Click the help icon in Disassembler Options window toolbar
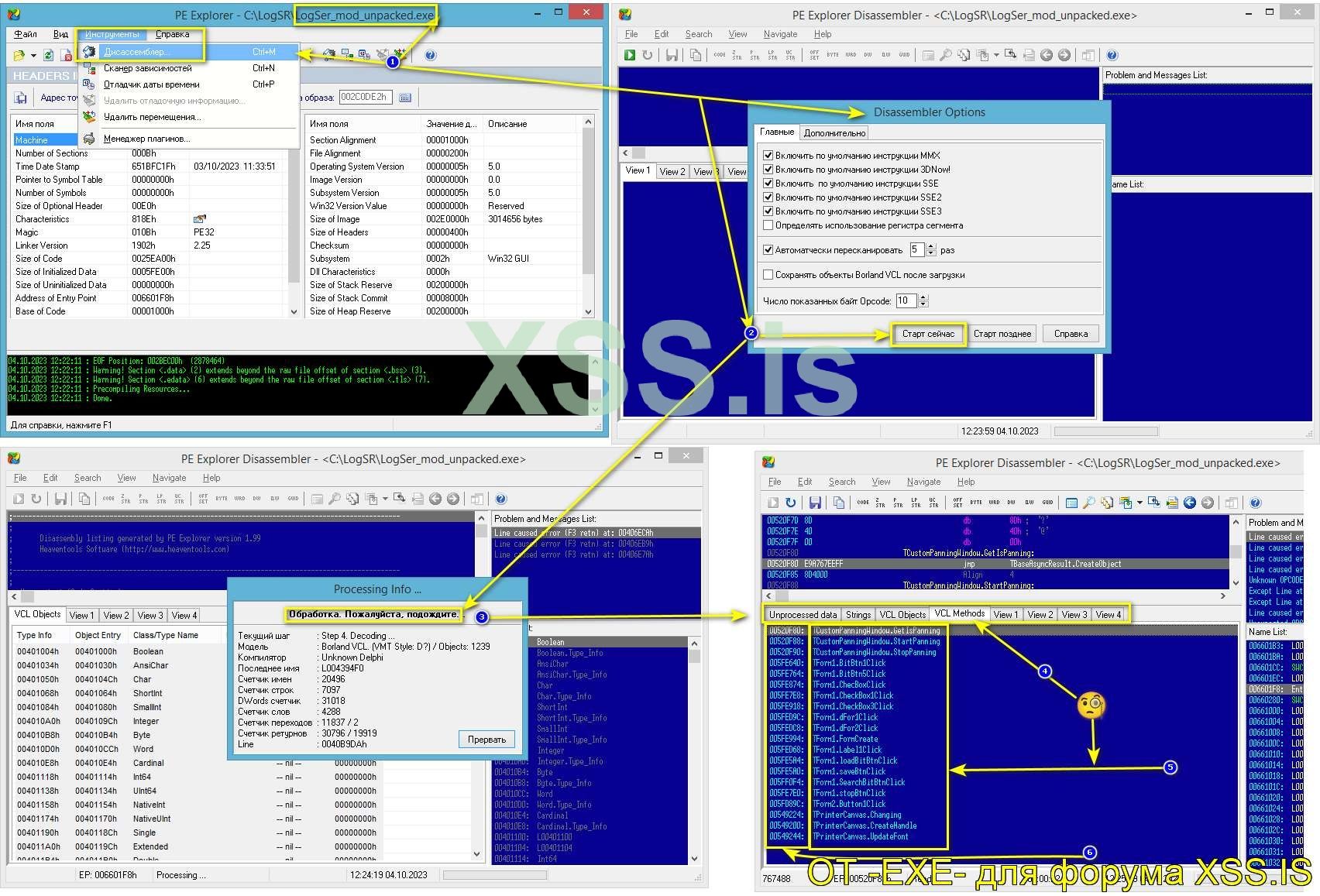1320x896 pixels. point(1112,55)
